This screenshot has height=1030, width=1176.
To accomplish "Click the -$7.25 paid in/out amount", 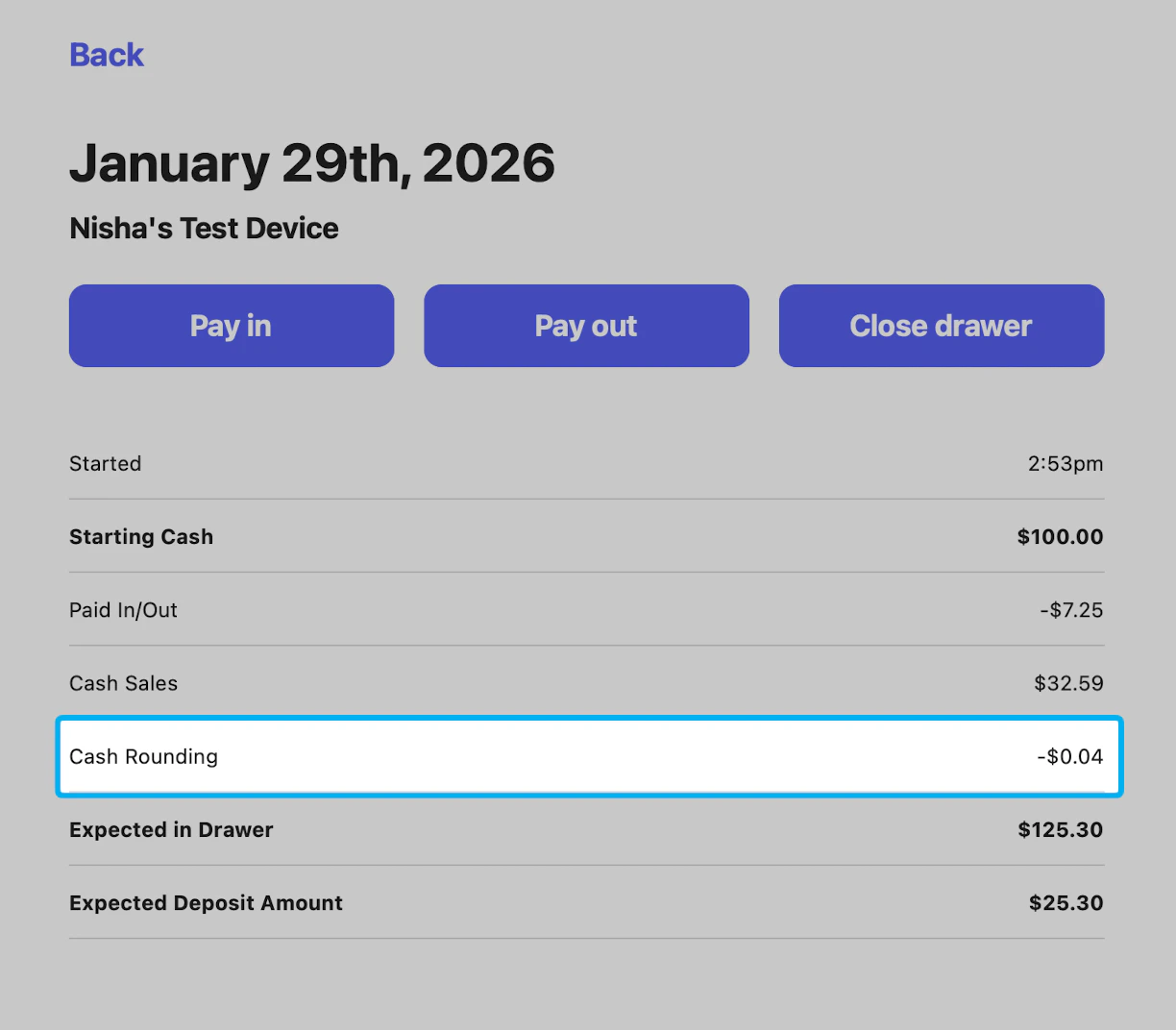I will pos(1071,610).
